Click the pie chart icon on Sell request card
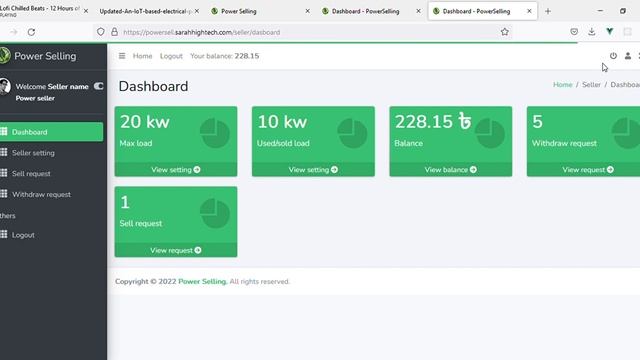 (215, 213)
